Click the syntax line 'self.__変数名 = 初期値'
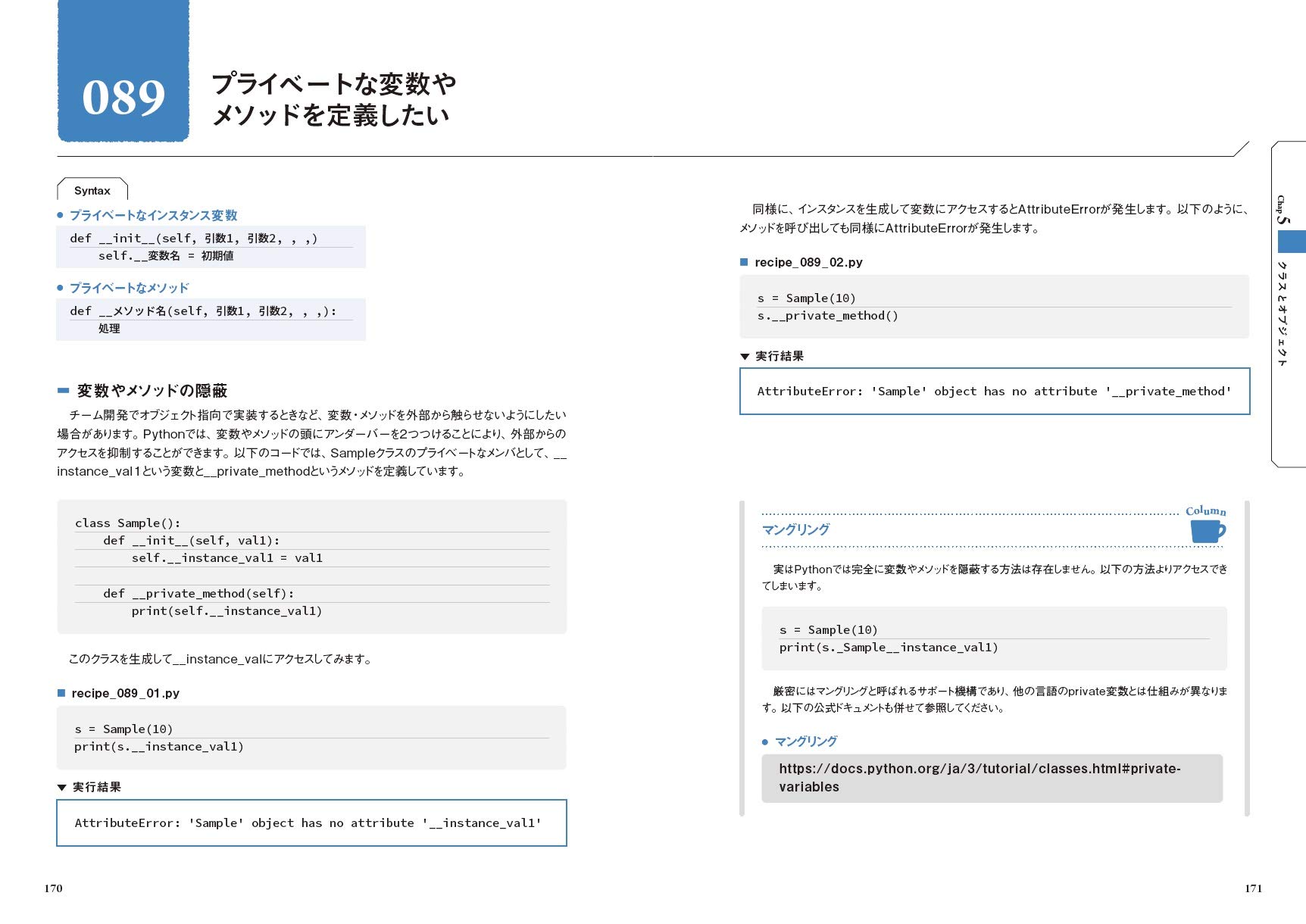 pyautogui.click(x=166, y=256)
